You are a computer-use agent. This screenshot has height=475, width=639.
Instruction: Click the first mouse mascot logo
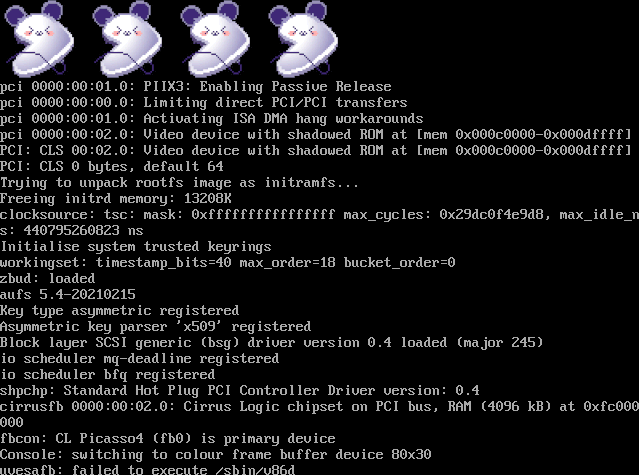pyautogui.click(x=39, y=39)
